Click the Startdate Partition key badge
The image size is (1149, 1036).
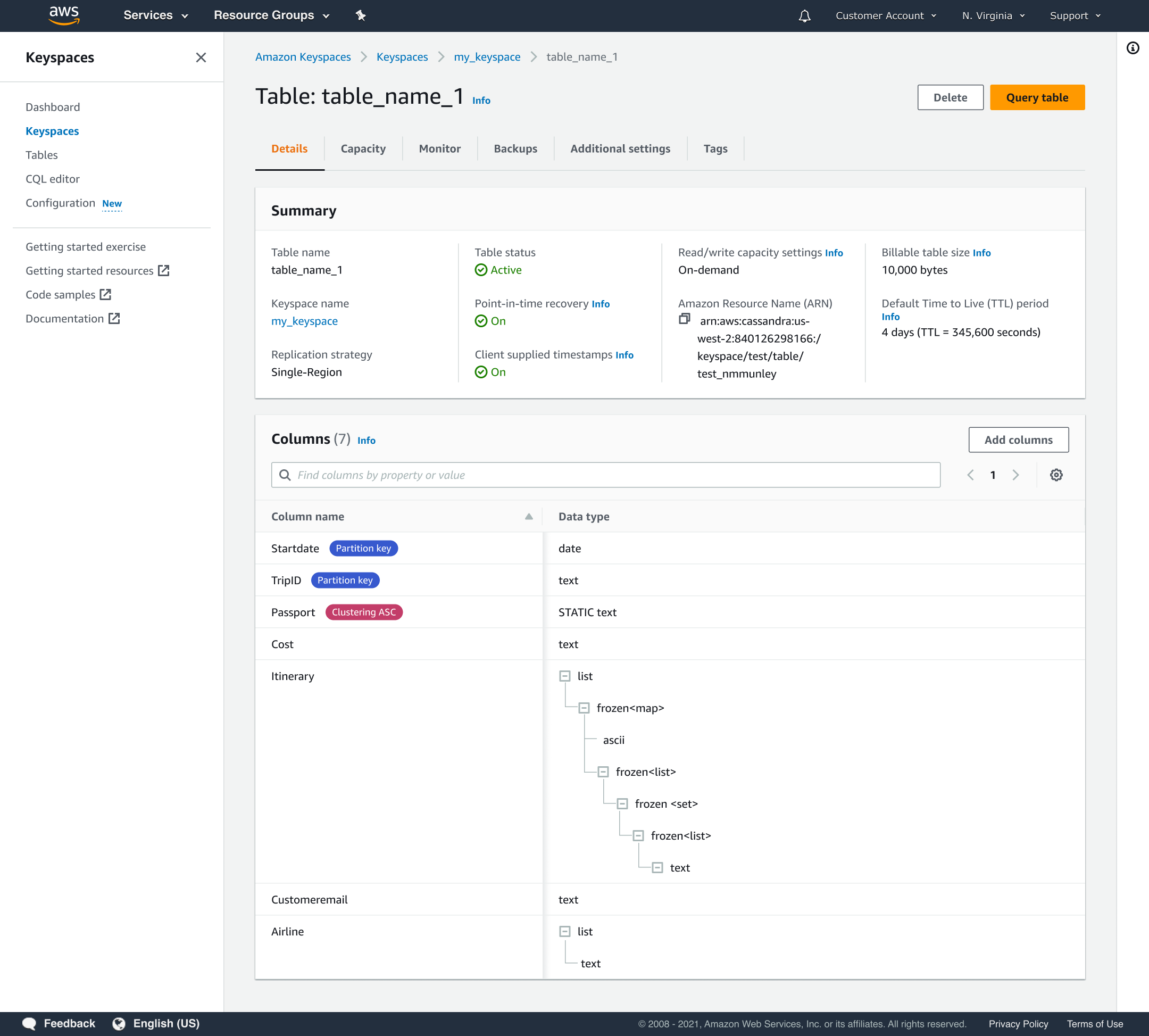363,548
